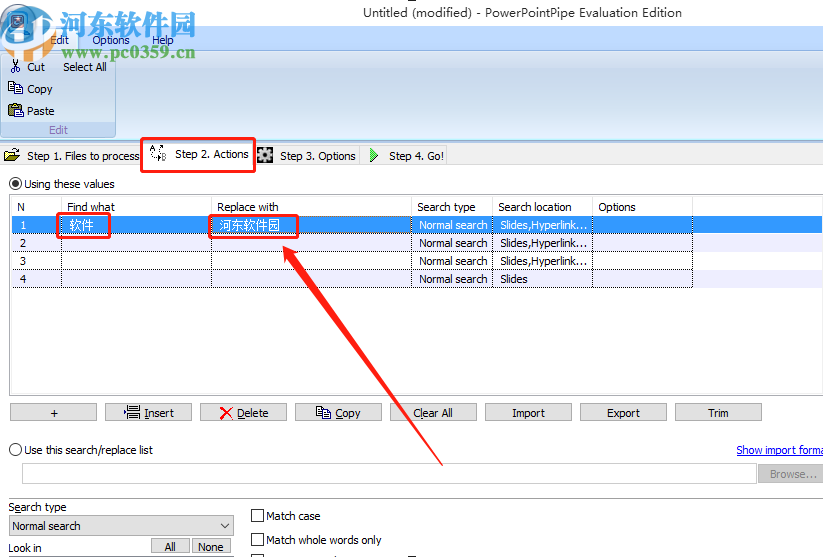
Task: Click the Export button
Action: pyautogui.click(x=623, y=413)
